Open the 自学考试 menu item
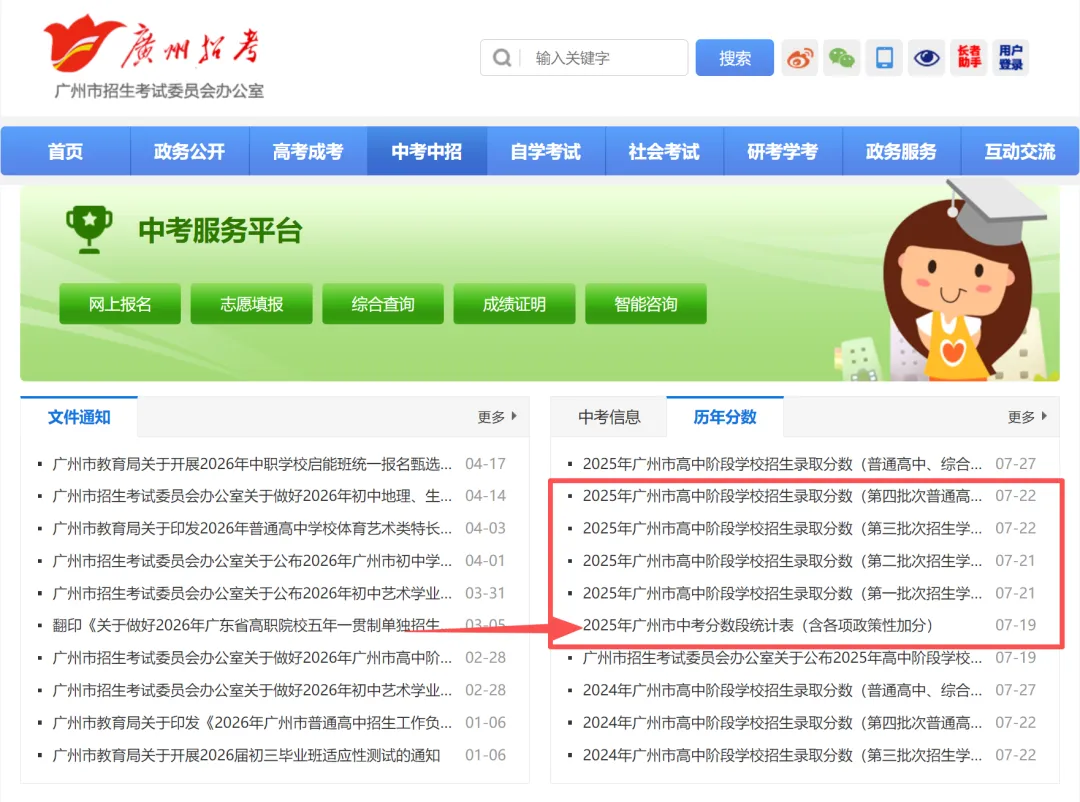This screenshot has height=802, width=1080. tap(546, 150)
